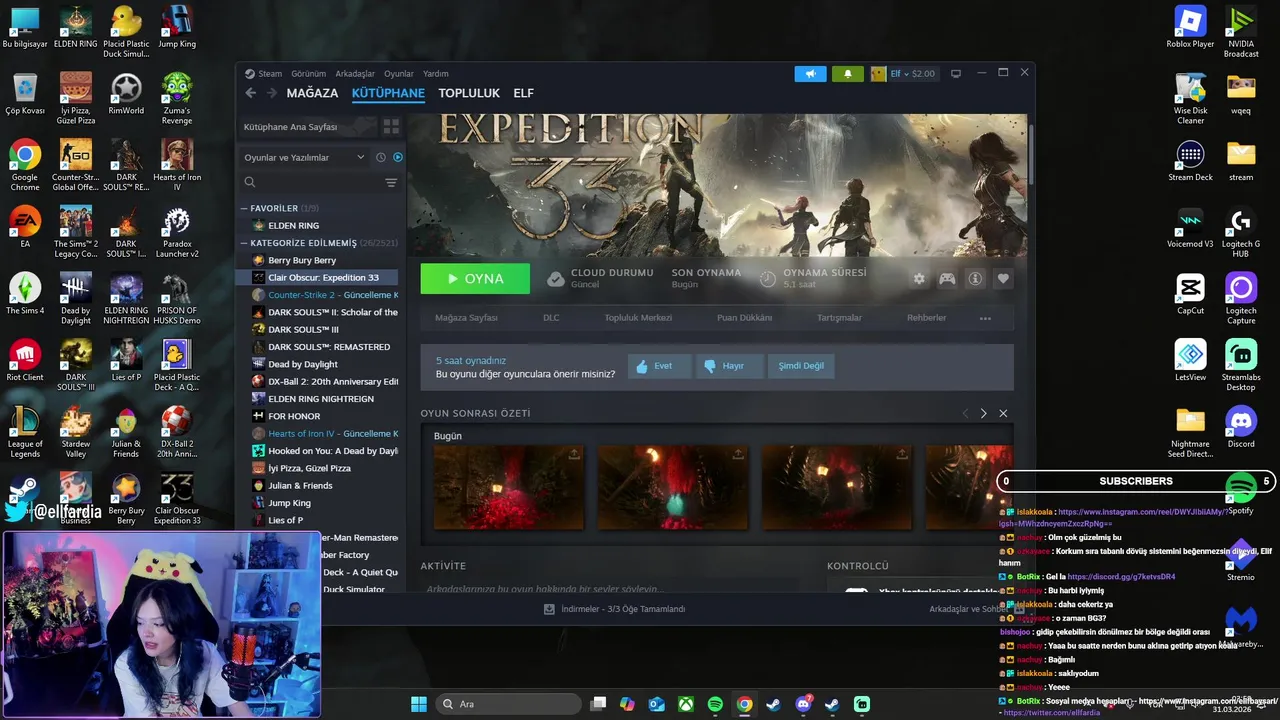The height and width of the screenshot is (720, 1280).
Task: Open CapCut desktop shortcut
Action: [x=1190, y=294]
